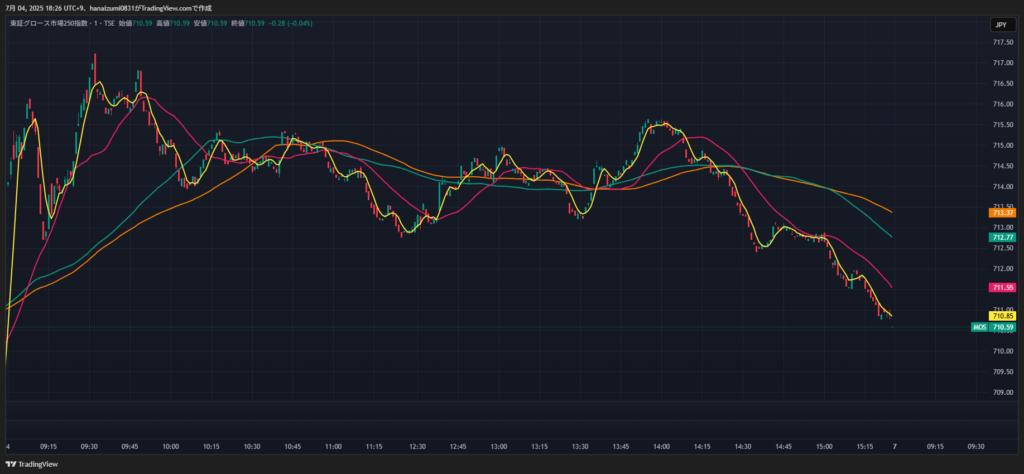Click the 10:00 time axis label
1024x474 pixels.
click(170, 447)
